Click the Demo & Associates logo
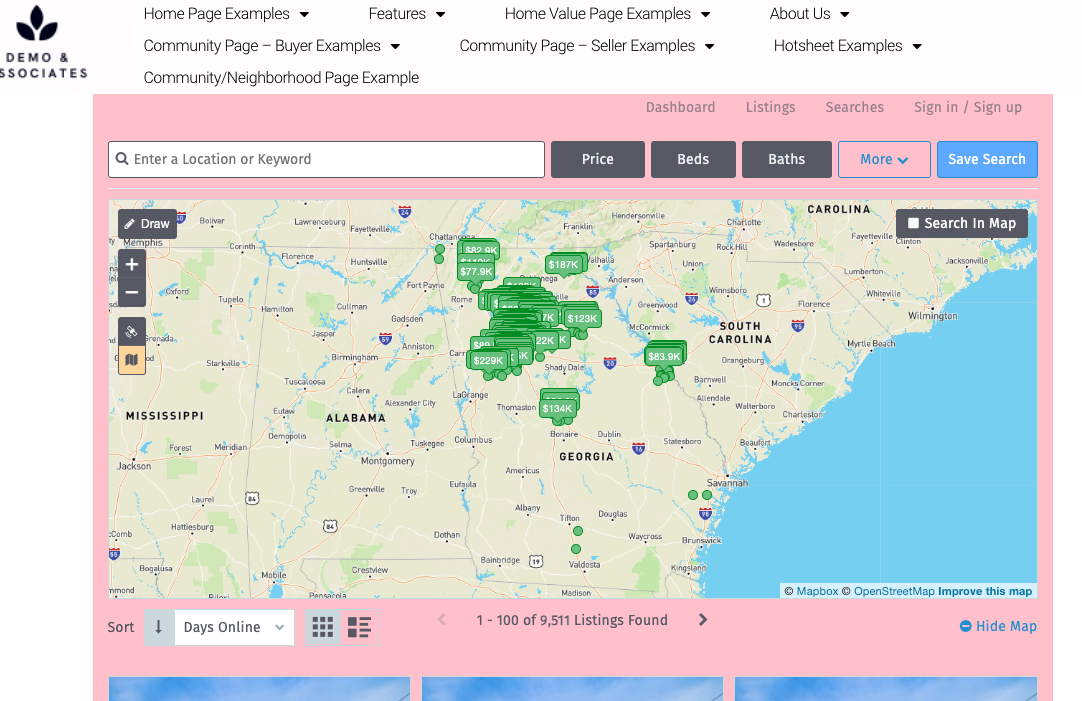The height and width of the screenshot is (701, 1082). click(x=41, y=41)
